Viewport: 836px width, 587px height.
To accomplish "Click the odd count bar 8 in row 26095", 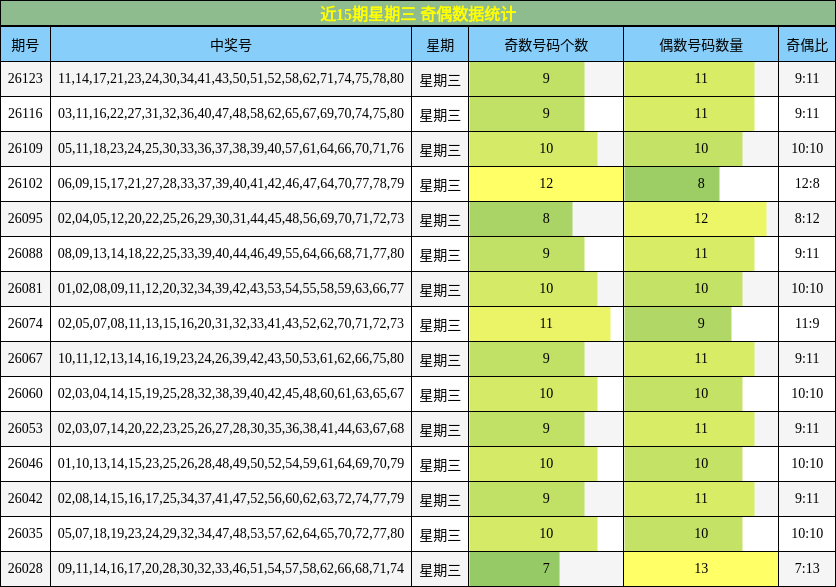I will coord(521,219).
